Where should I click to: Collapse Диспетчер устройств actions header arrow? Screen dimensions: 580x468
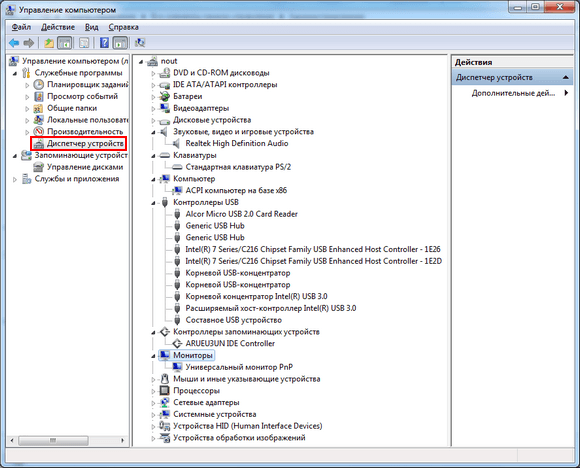(566, 77)
